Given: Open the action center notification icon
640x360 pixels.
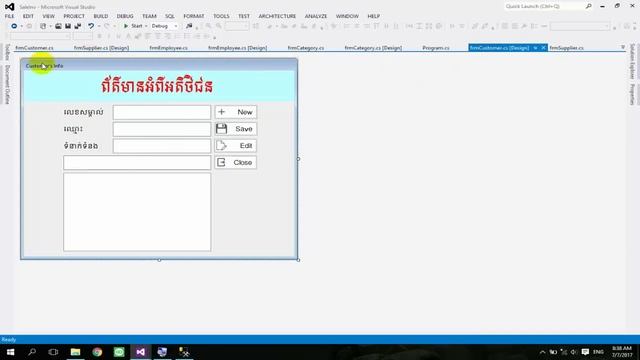Looking at the screenshot, I should click(x=585, y=352).
